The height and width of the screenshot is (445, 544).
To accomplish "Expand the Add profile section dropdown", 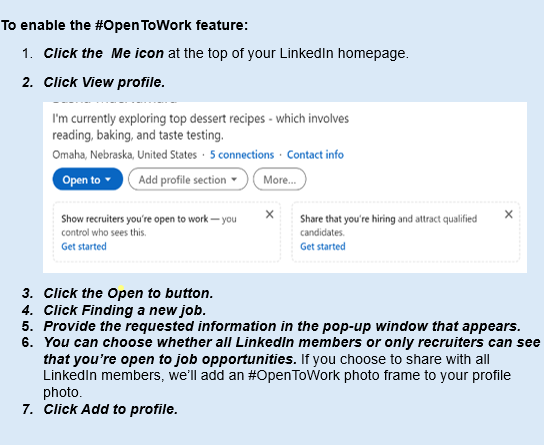I will point(188,179).
